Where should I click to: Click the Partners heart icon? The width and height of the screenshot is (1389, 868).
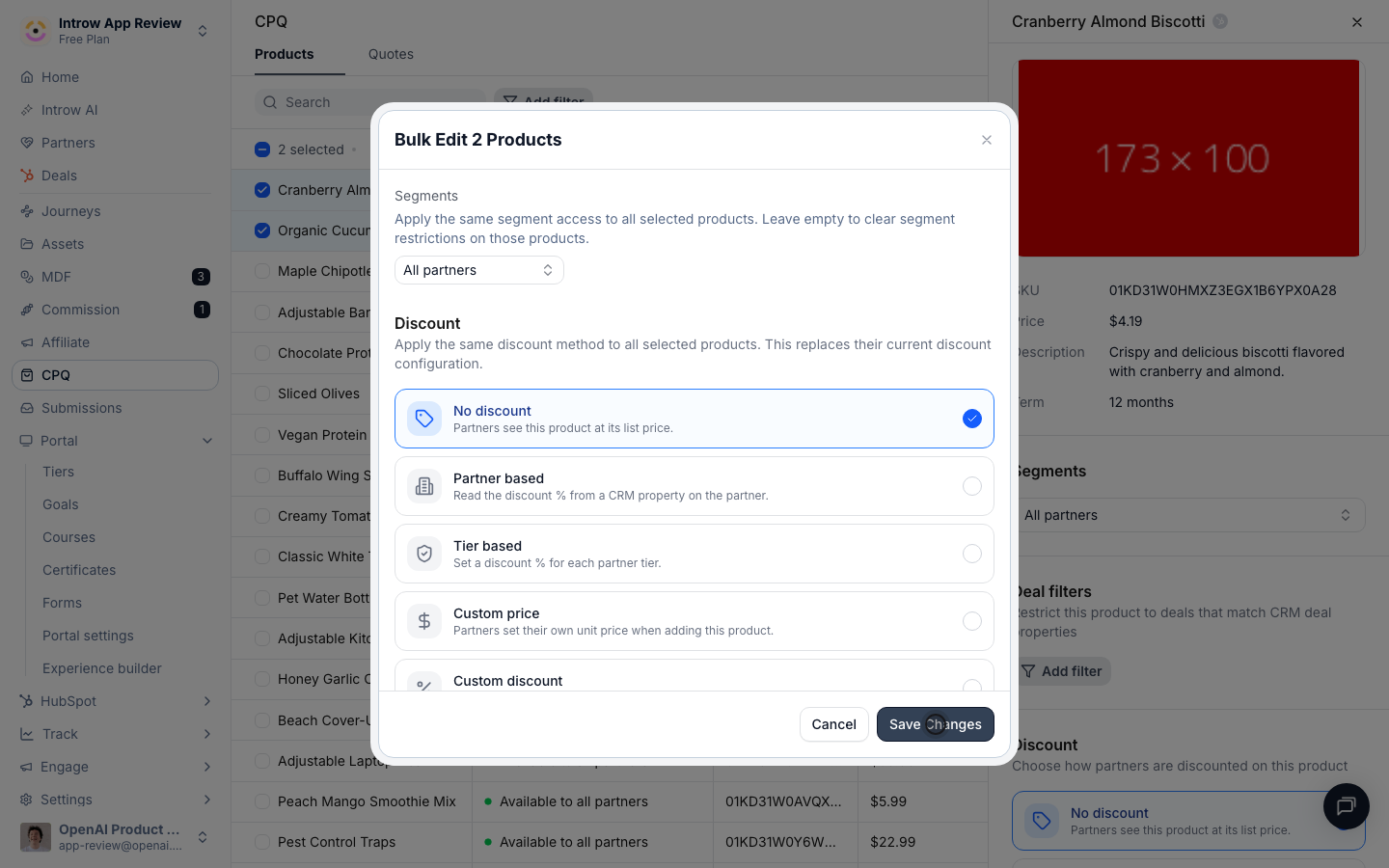27,143
